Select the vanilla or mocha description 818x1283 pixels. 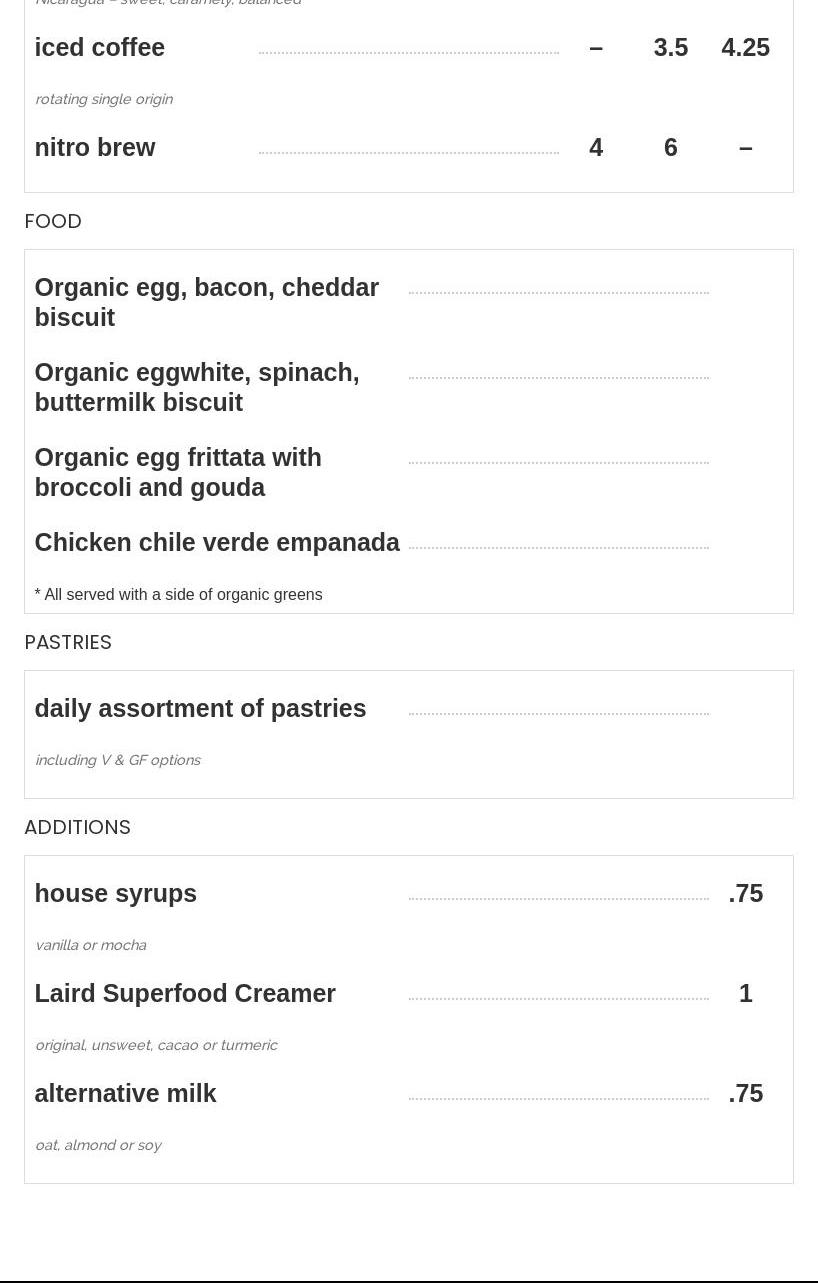pos(91,945)
